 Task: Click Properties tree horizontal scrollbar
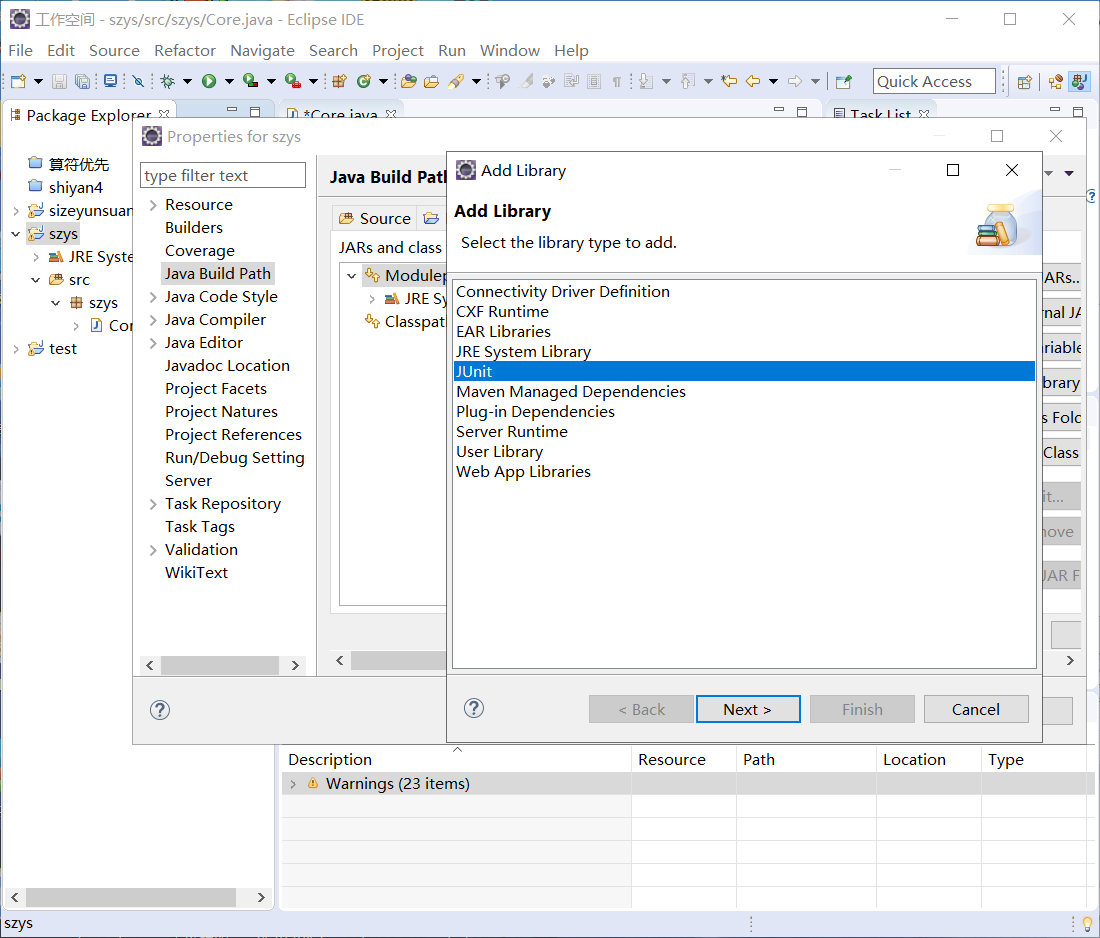coord(222,665)
